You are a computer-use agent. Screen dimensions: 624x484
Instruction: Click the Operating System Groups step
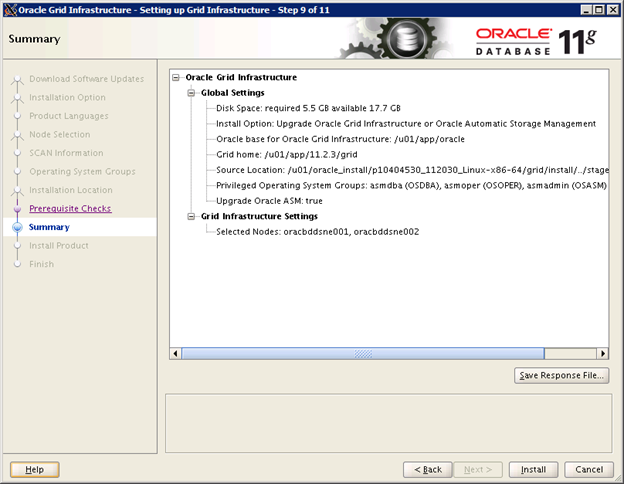tap(82, 172)
